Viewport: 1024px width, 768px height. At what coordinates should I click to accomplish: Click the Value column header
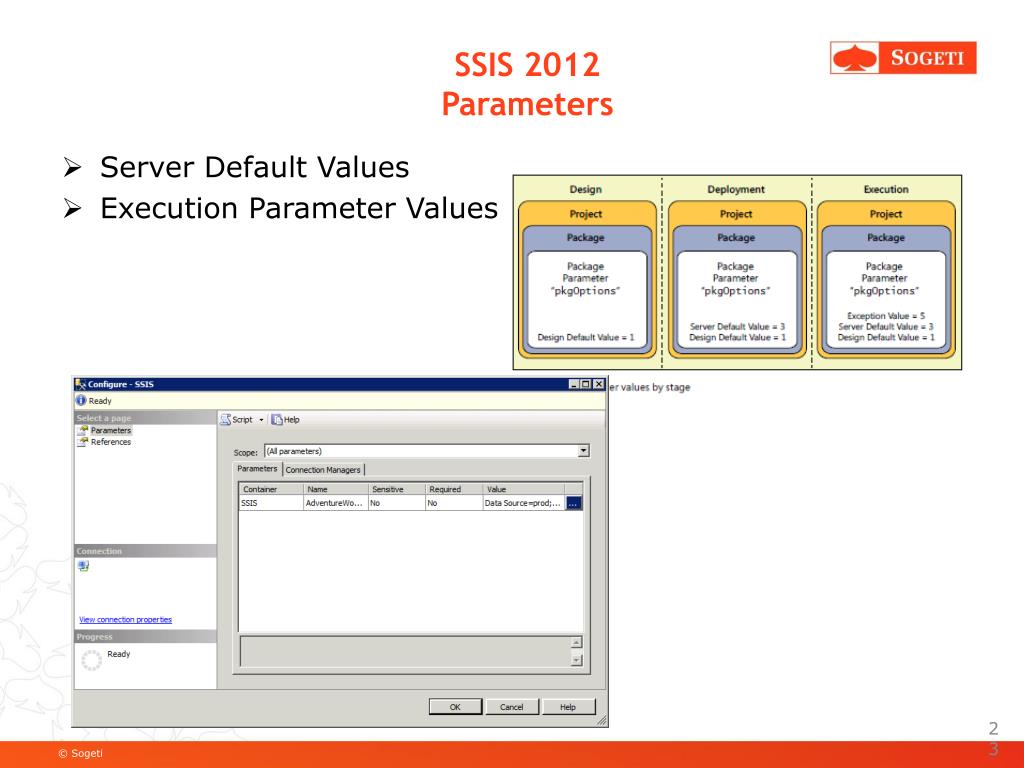[524, 489]
